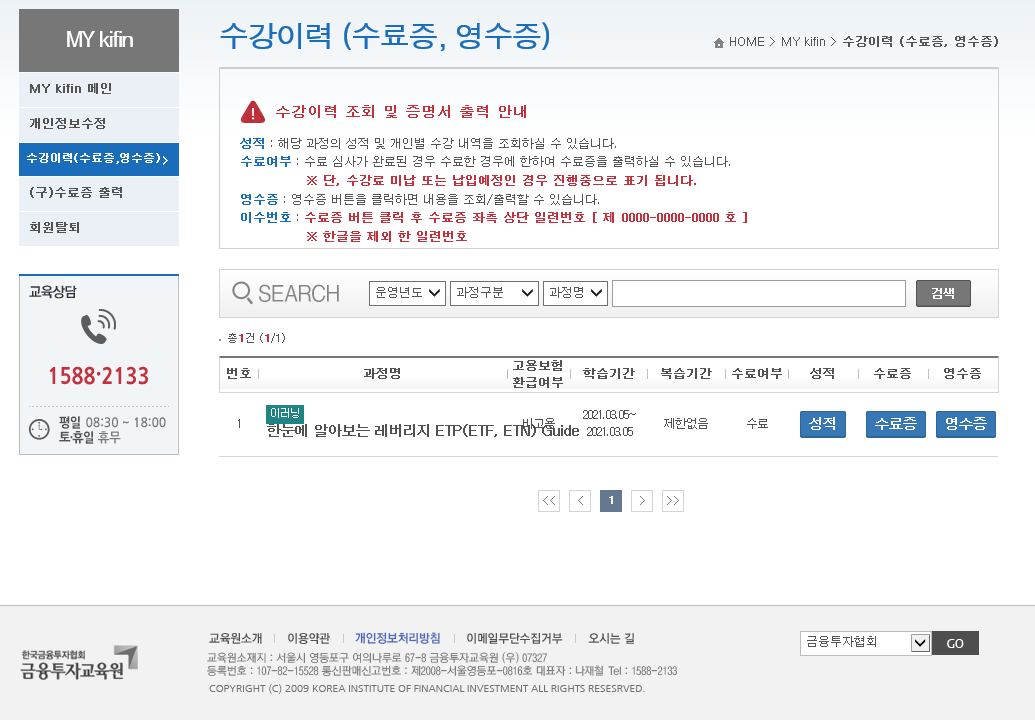Select MY kifin 메인 in sidebar
This screenshot has width=1035, height=722.
pos(98,89)
